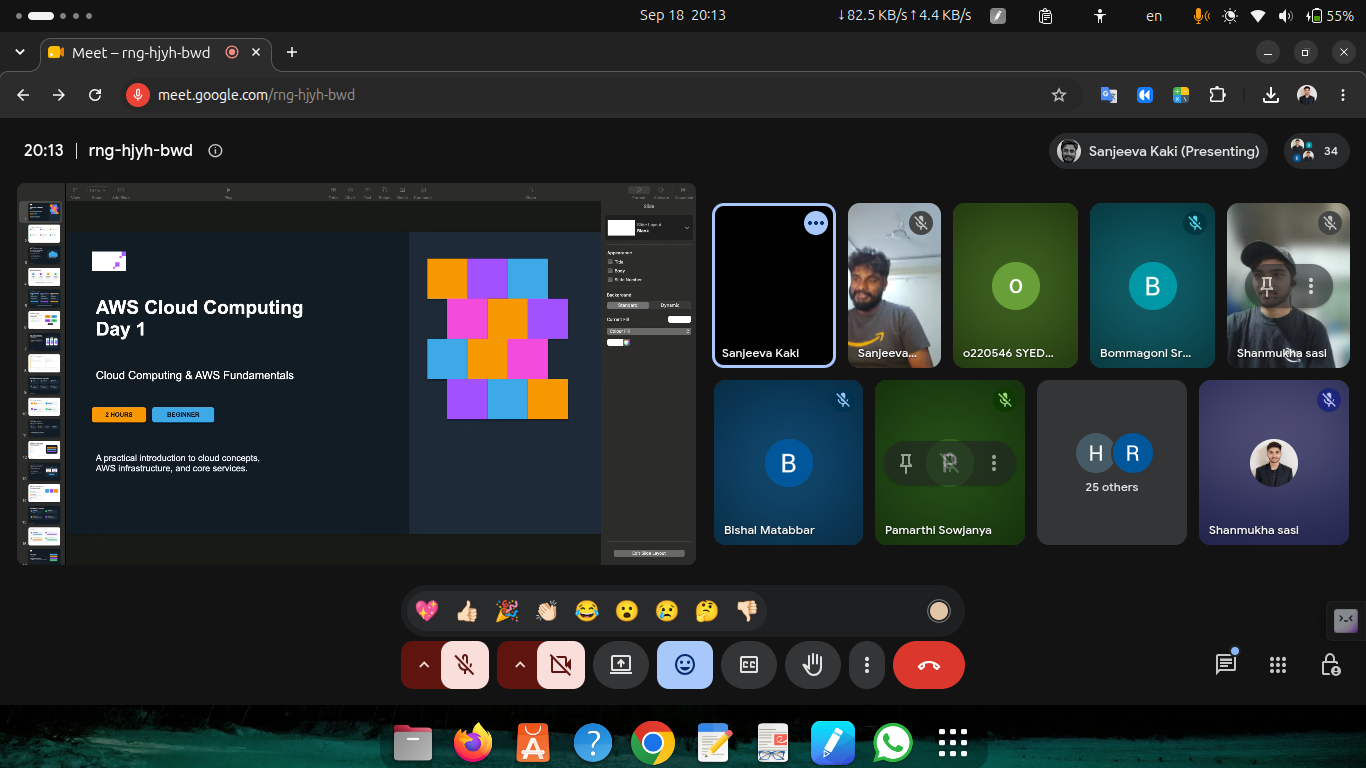Start presenting your screen
Screen dimensions: 1366x768
click(x=621, y=665)
